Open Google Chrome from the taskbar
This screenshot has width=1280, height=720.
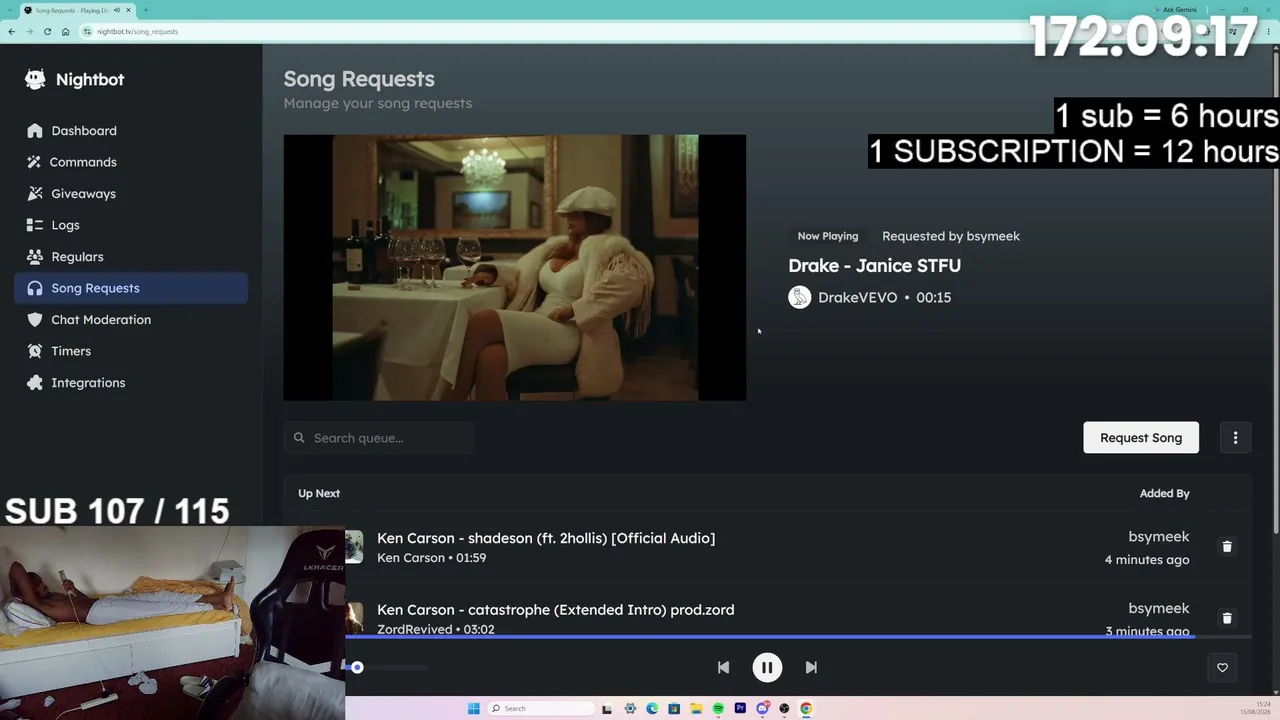pyautogui.click(x=806, y=709)
